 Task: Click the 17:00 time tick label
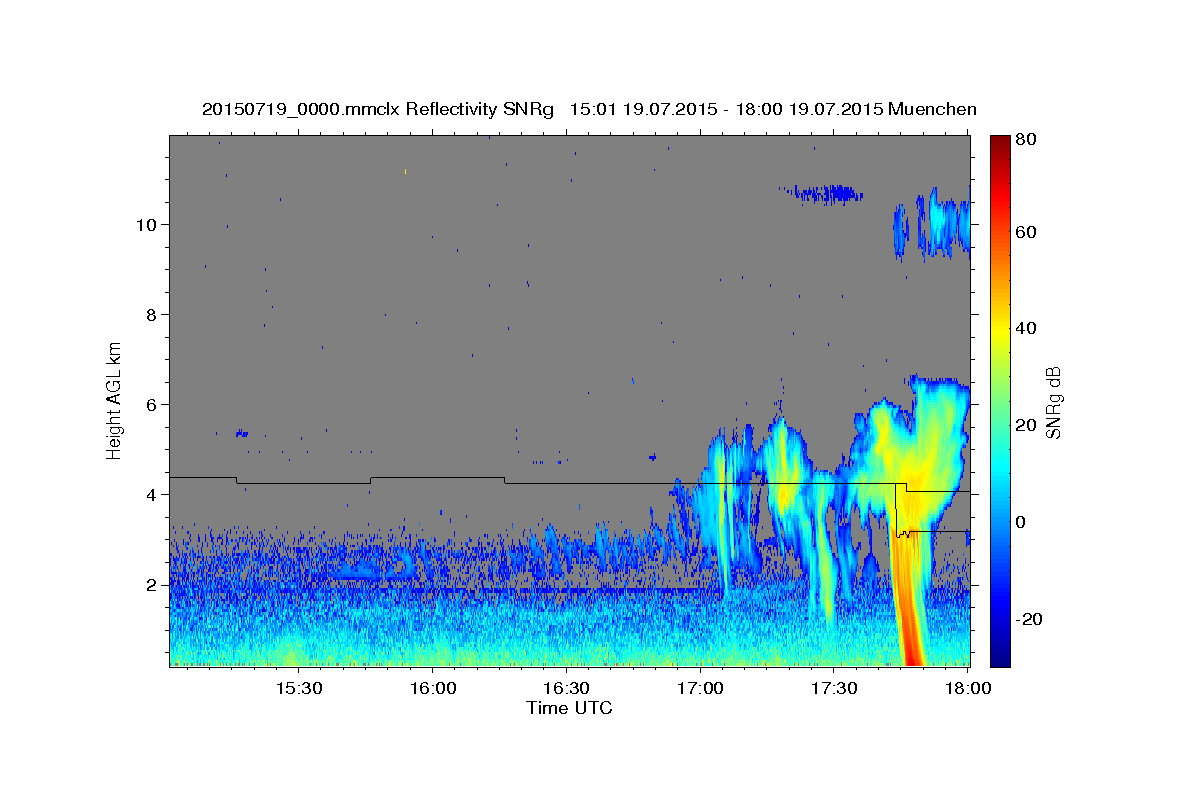pos(701,689)
